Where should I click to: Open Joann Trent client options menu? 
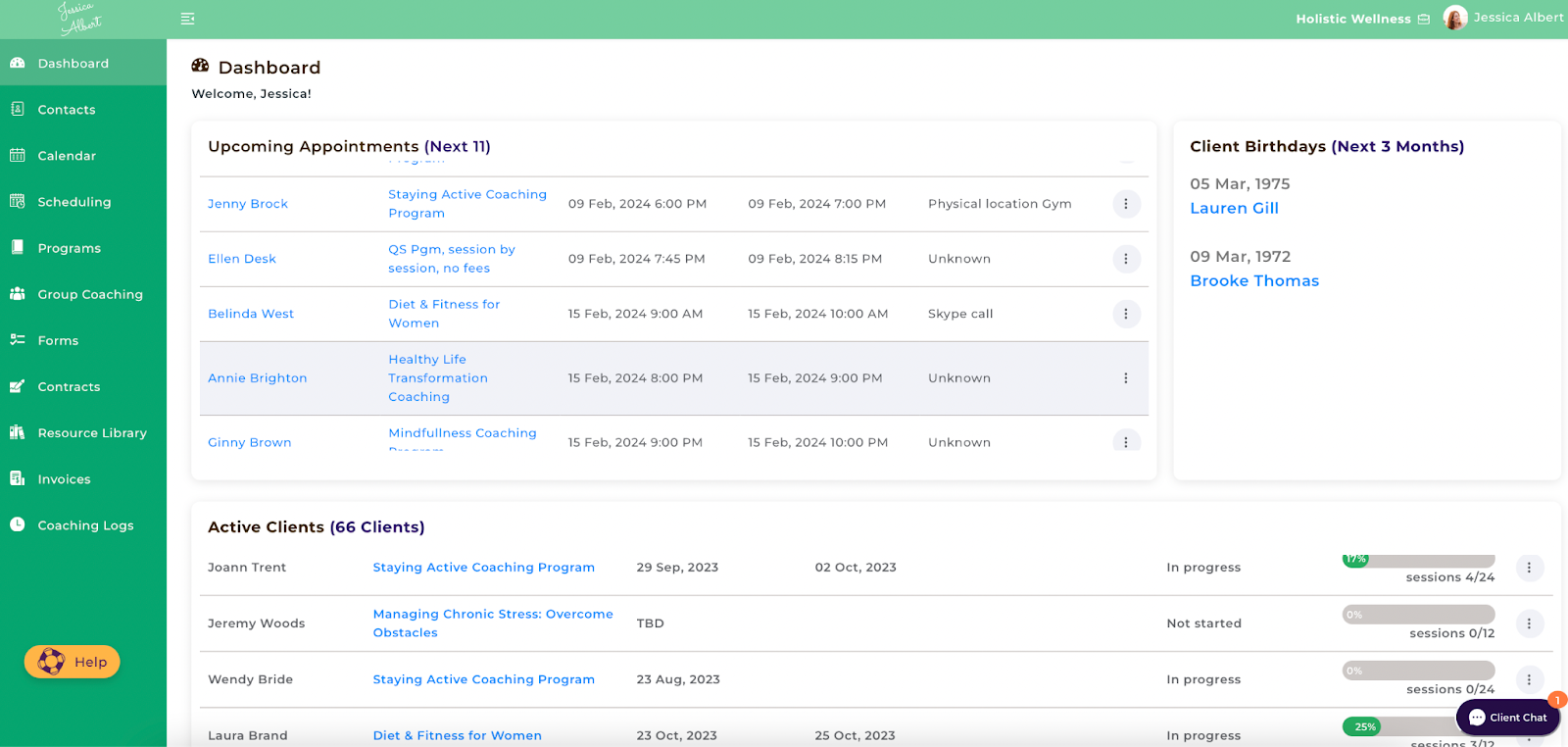[x=1529, y=568]
